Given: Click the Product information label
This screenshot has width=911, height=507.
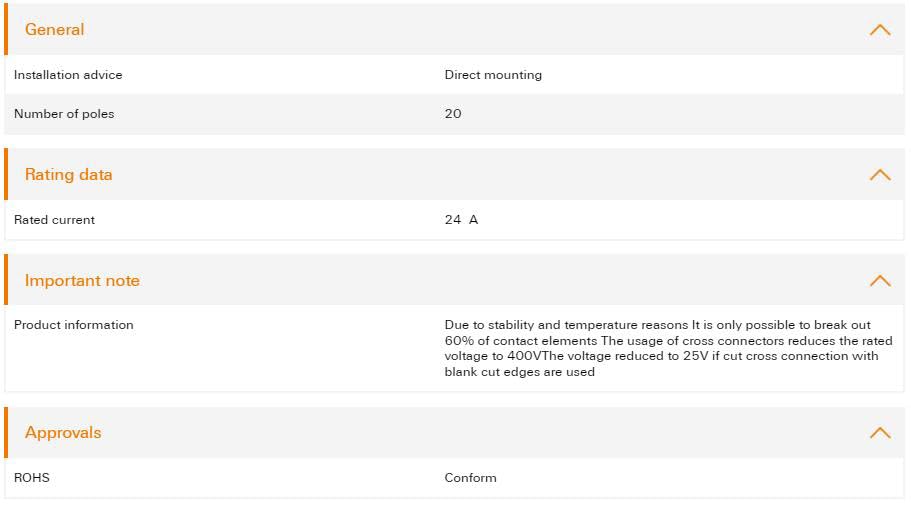Looking at the screenshot, I should (x=74, y=325).
